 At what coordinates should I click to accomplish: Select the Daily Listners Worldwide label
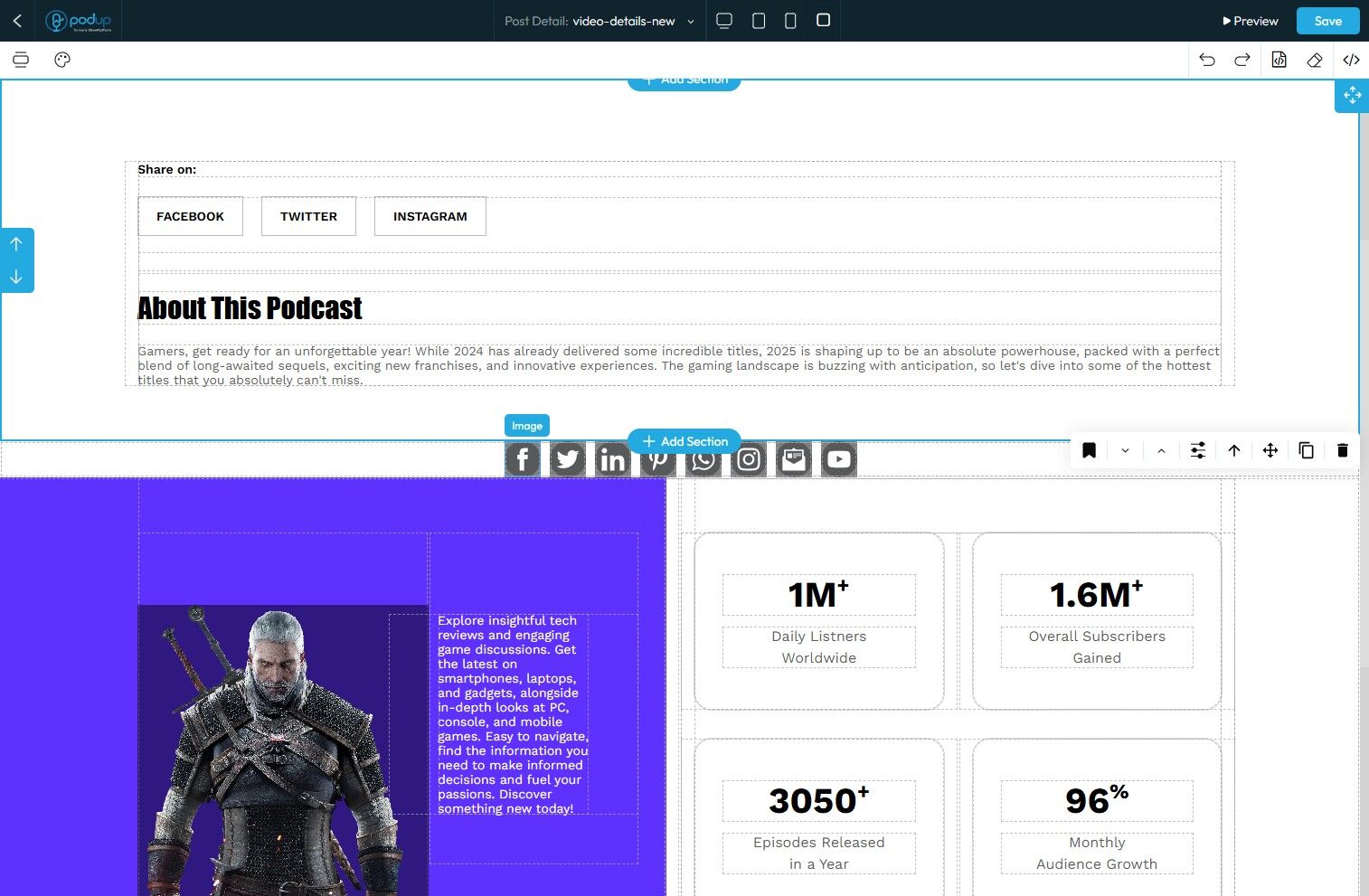pyautogui.click(x=818, y=647)
